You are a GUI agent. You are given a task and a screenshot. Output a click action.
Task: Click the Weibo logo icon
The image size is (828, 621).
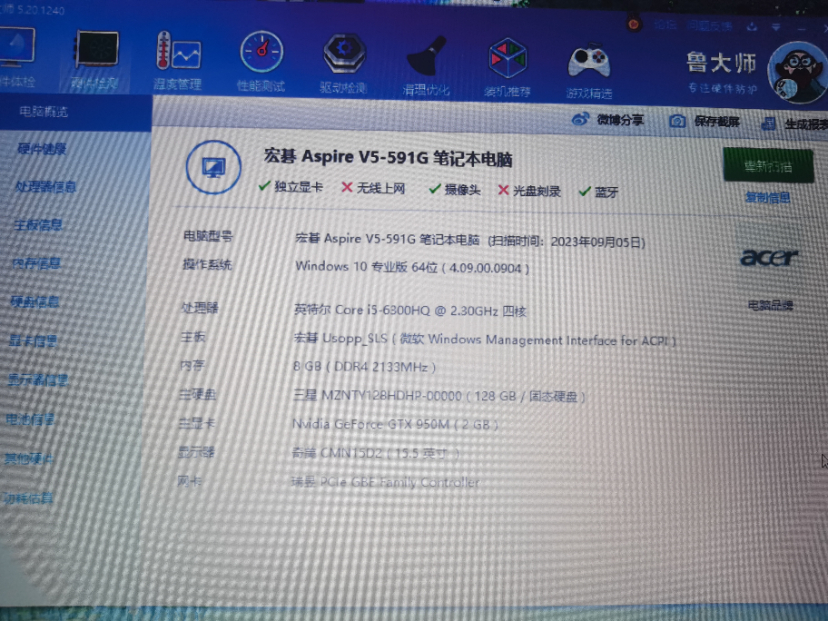[x=580, y=119]
